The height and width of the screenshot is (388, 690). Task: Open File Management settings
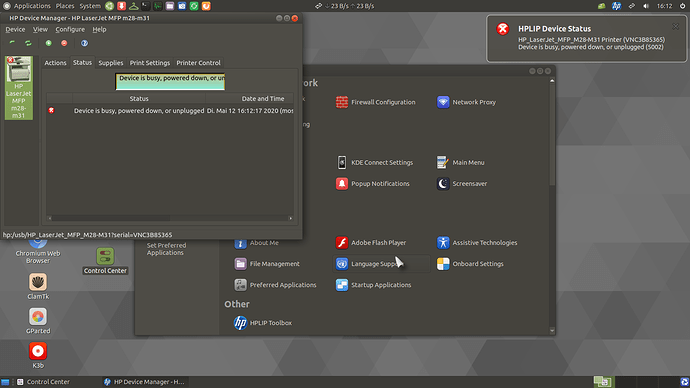pos(267,264)
